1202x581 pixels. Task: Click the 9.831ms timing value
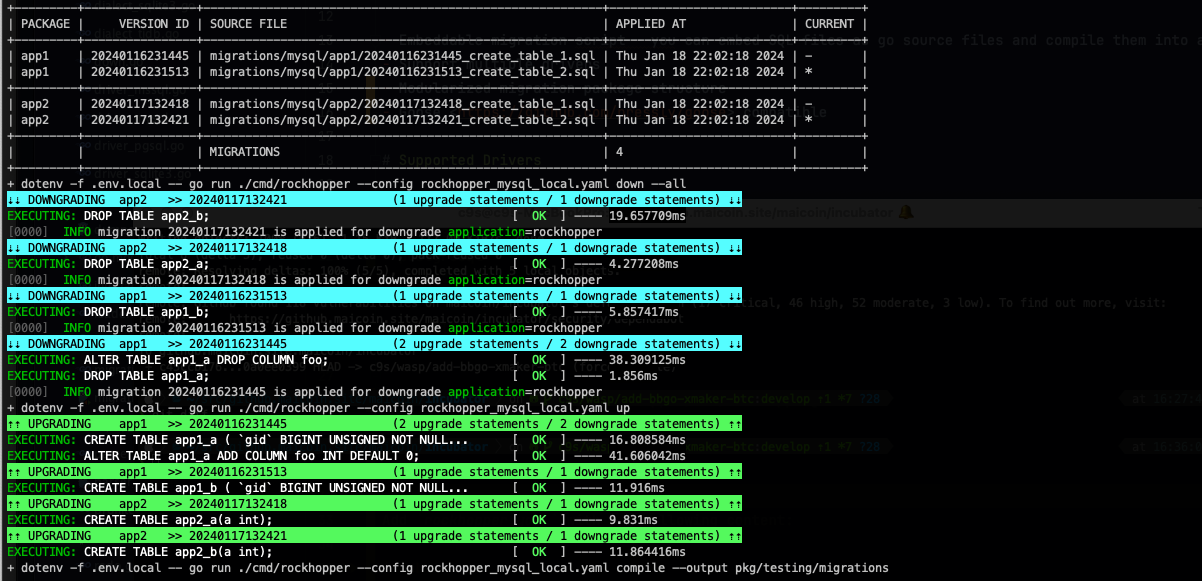[x=633, y=521]
